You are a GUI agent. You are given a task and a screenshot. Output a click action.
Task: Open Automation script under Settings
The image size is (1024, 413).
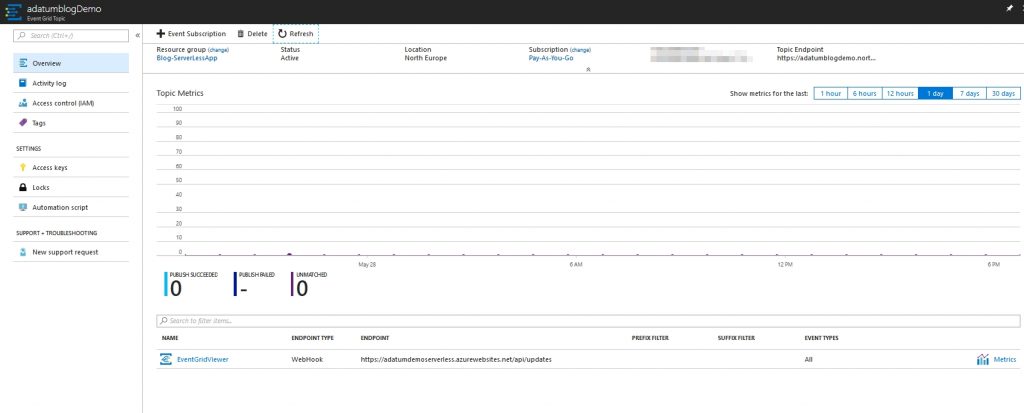pyautogui.click(x=71, y=207)
